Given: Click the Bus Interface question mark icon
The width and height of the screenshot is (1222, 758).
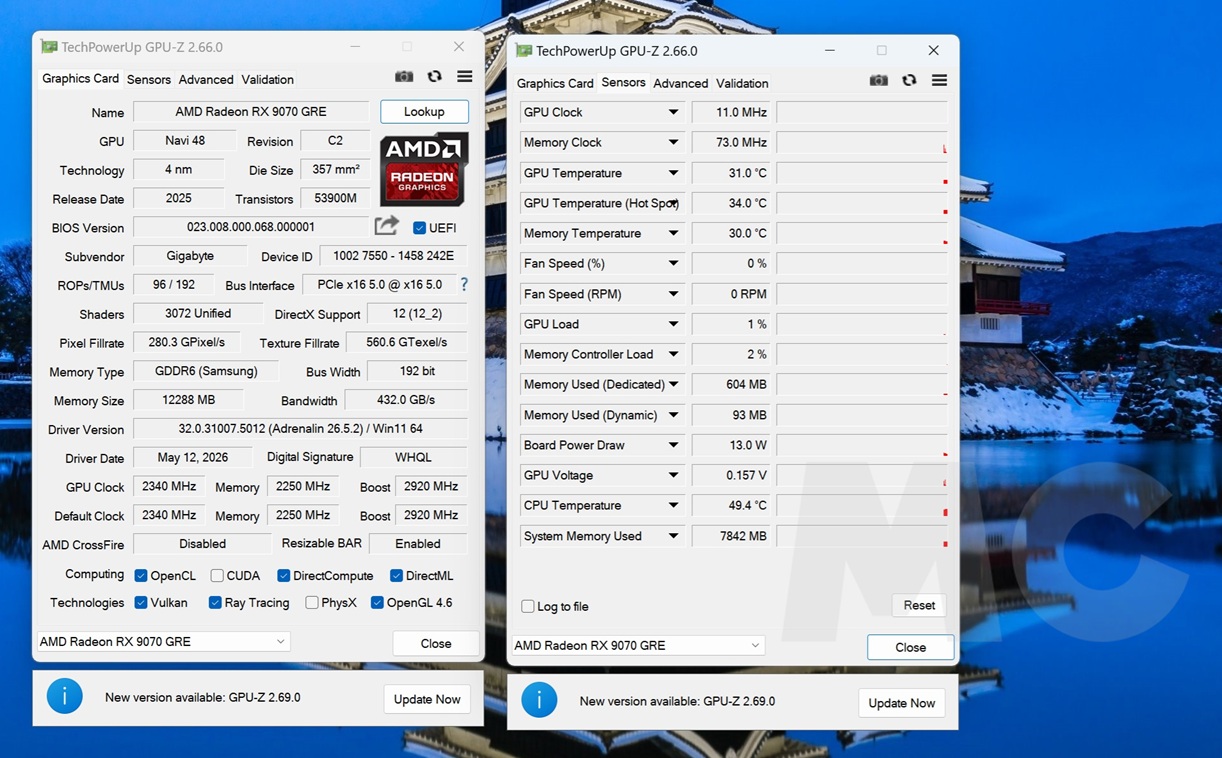Looking at the screenshot, I should [464, 285].
